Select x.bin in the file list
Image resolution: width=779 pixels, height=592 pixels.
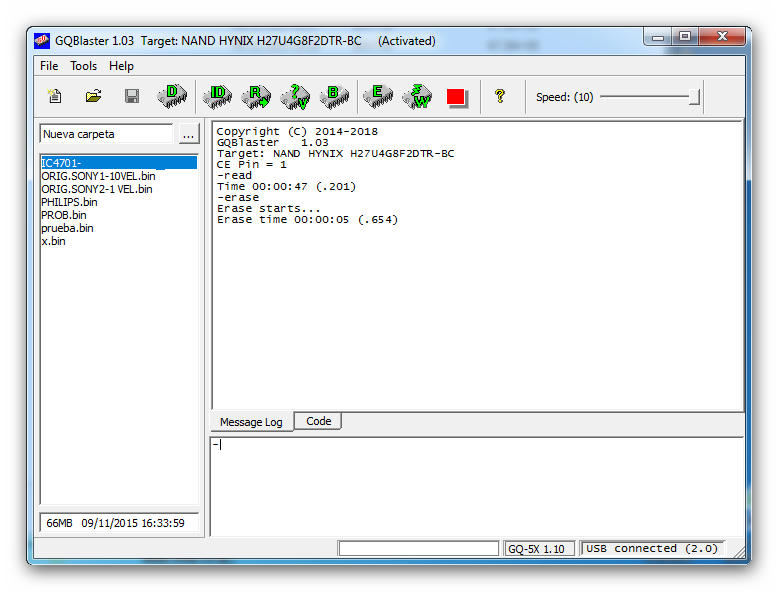click(x=53, y=241)
